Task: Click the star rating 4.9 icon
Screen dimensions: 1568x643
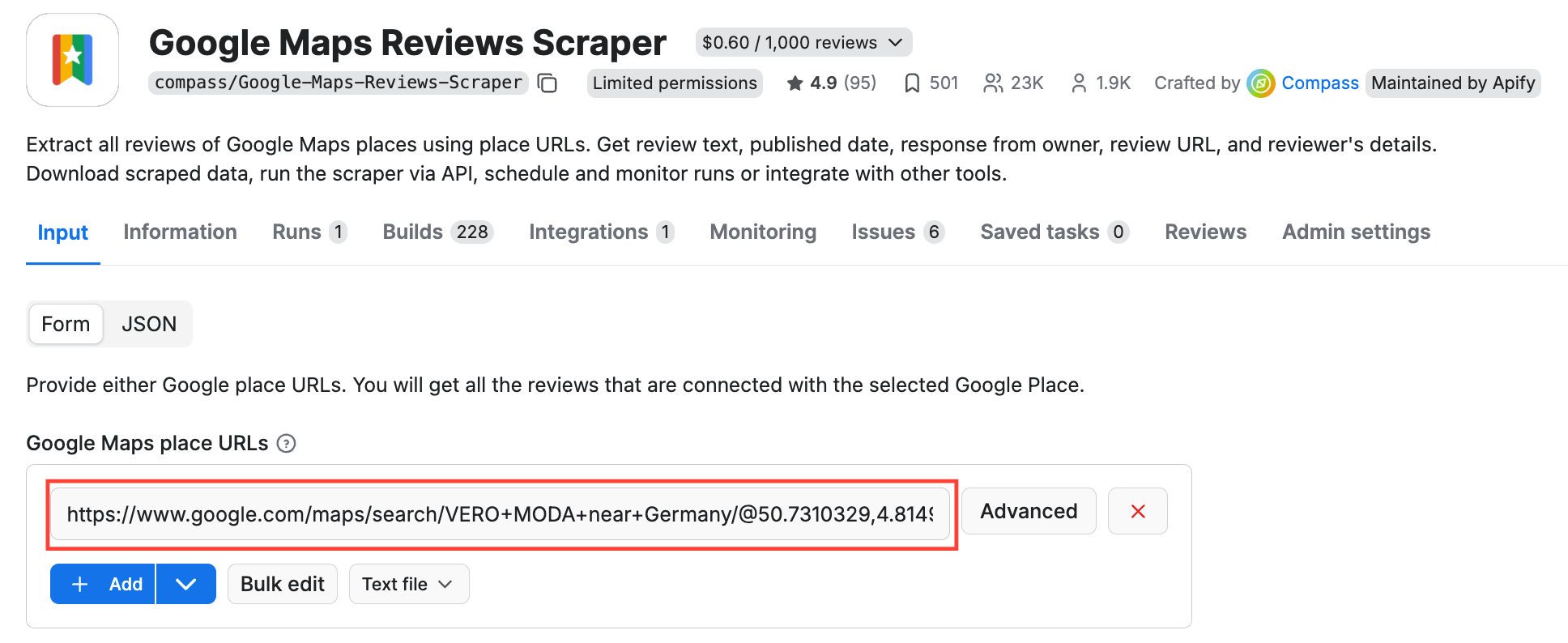Action: click(x=795, y=83)
